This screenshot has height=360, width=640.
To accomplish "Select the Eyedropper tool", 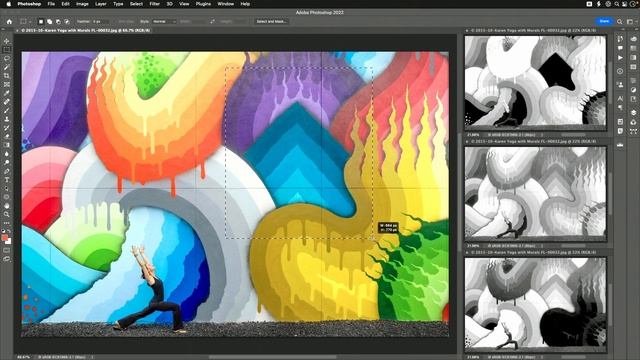I will coord(7,93).
